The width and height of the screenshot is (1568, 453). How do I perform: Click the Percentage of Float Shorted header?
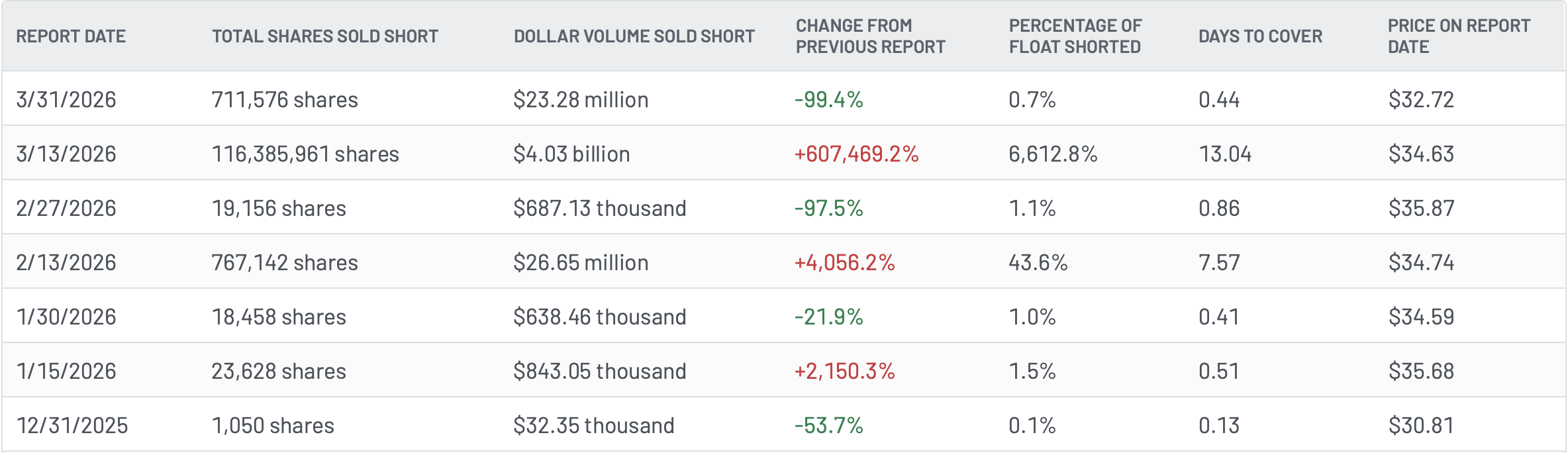point(1075,36)
